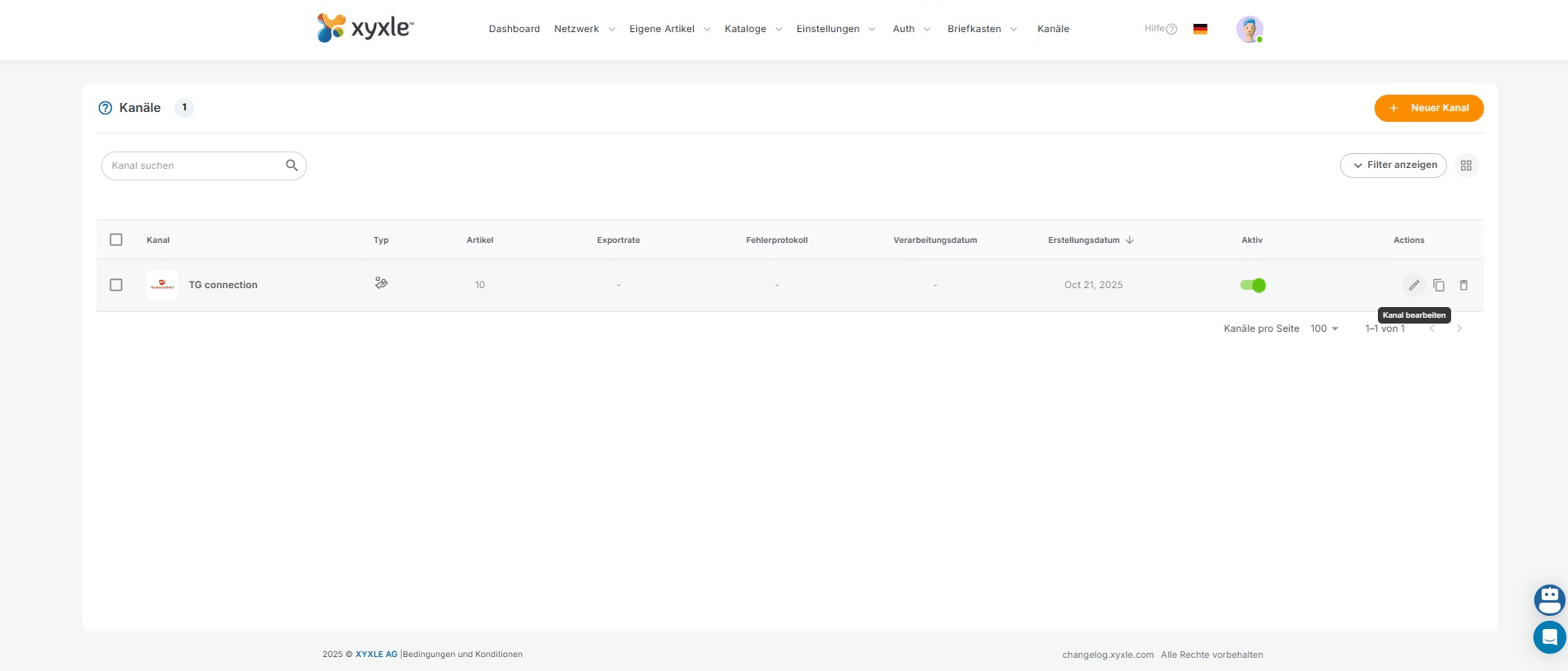Disable the TG connection active toggle
Image resolution: width=1568 pixels, height=671 pixels.
point(1253,285)
